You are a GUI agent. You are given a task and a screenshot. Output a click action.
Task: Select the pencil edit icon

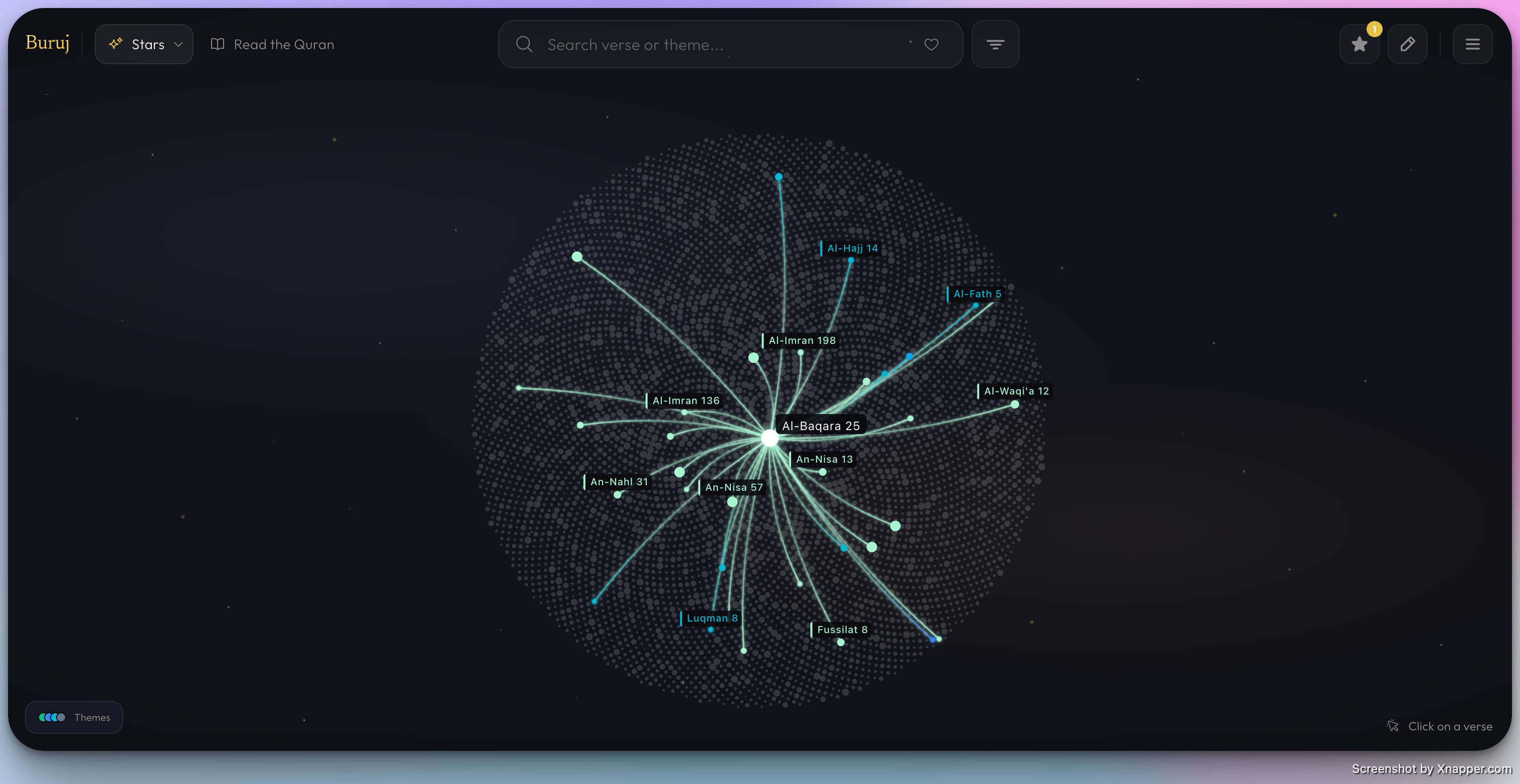(1409, 44)
